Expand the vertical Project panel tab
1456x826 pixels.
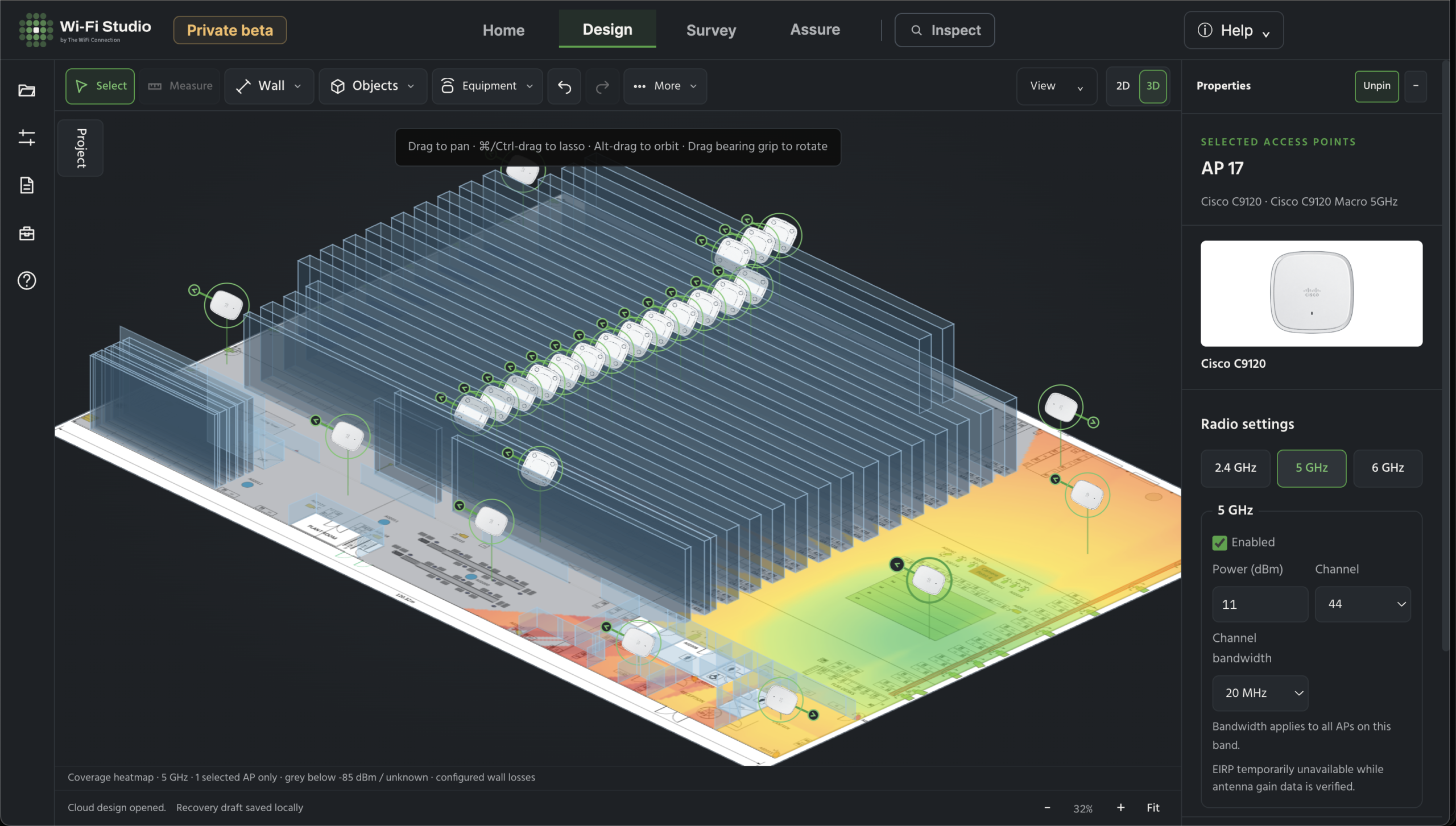coord(80,148)
